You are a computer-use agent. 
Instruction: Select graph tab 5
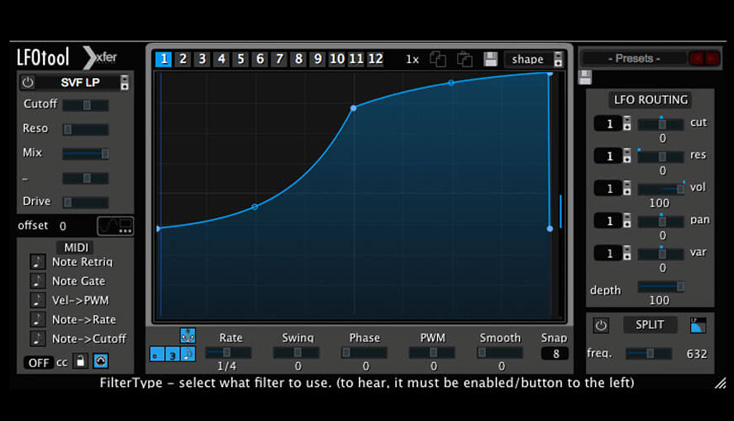[241, 59]
